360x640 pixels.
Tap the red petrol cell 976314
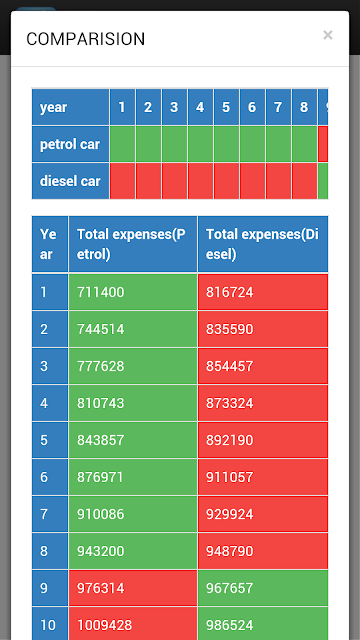[x=133, y=588]
